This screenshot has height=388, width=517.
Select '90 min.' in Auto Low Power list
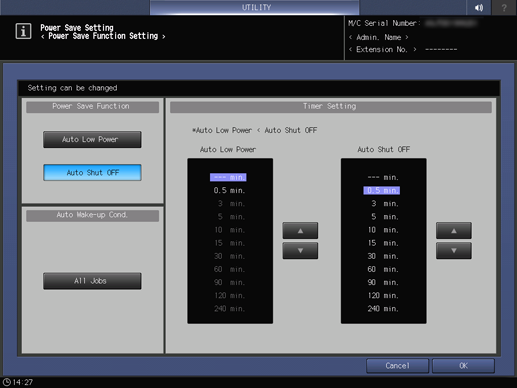[x=229, y=282]
